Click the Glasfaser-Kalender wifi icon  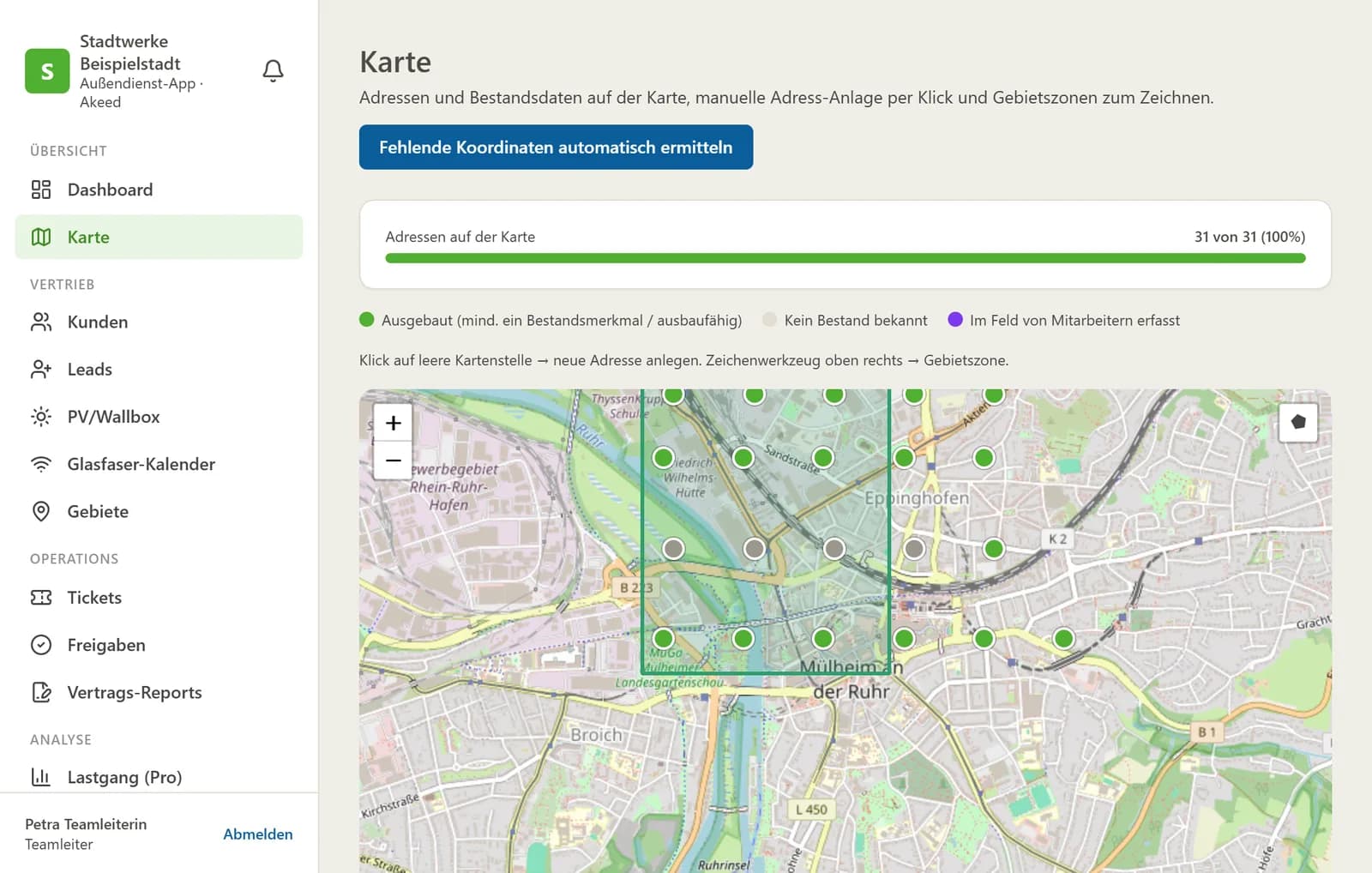pos(41,464)
